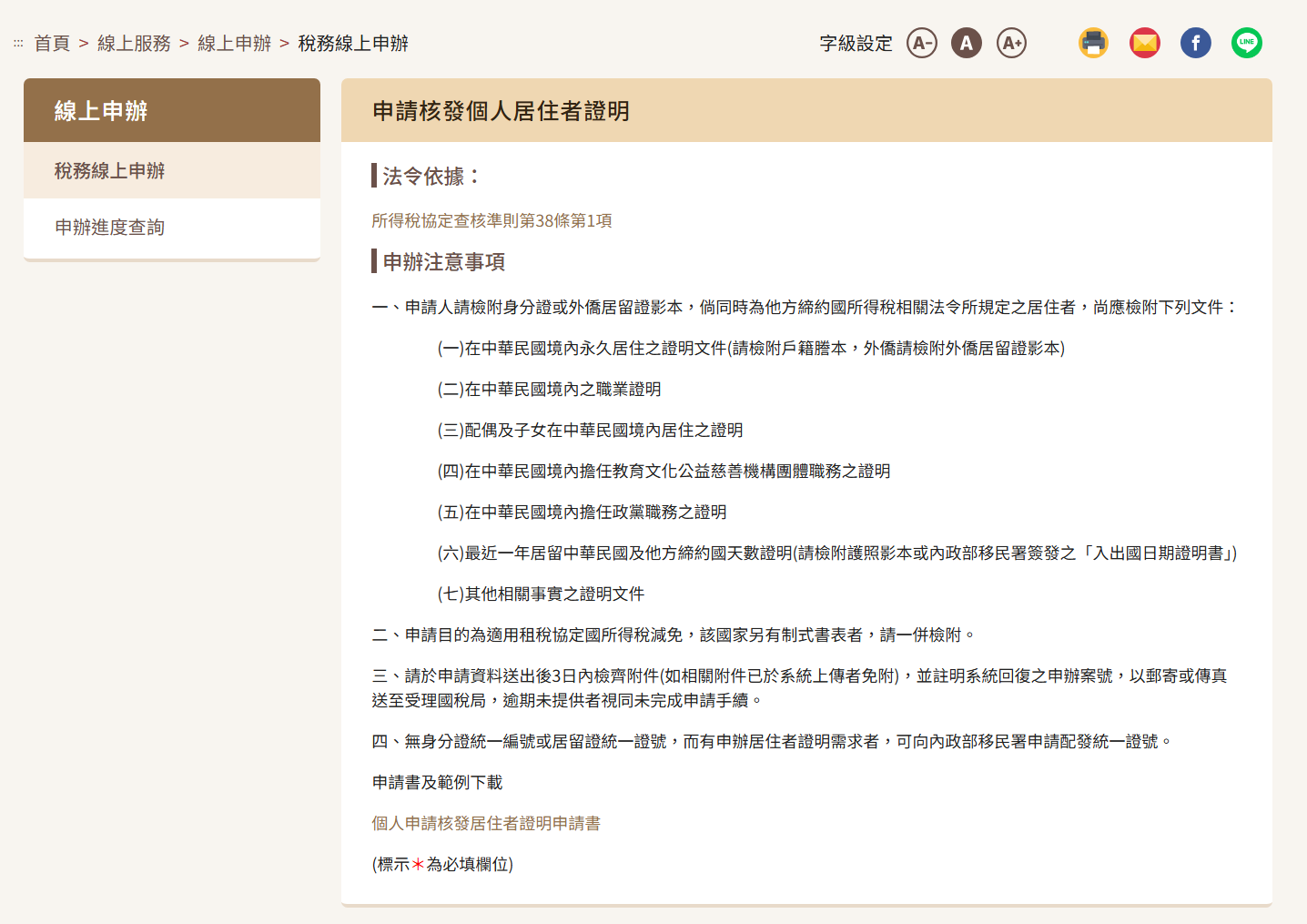Share page via LINE icon
Image resolution: width=1307 pixels, height=924 pixels.
click(1247, 43)
